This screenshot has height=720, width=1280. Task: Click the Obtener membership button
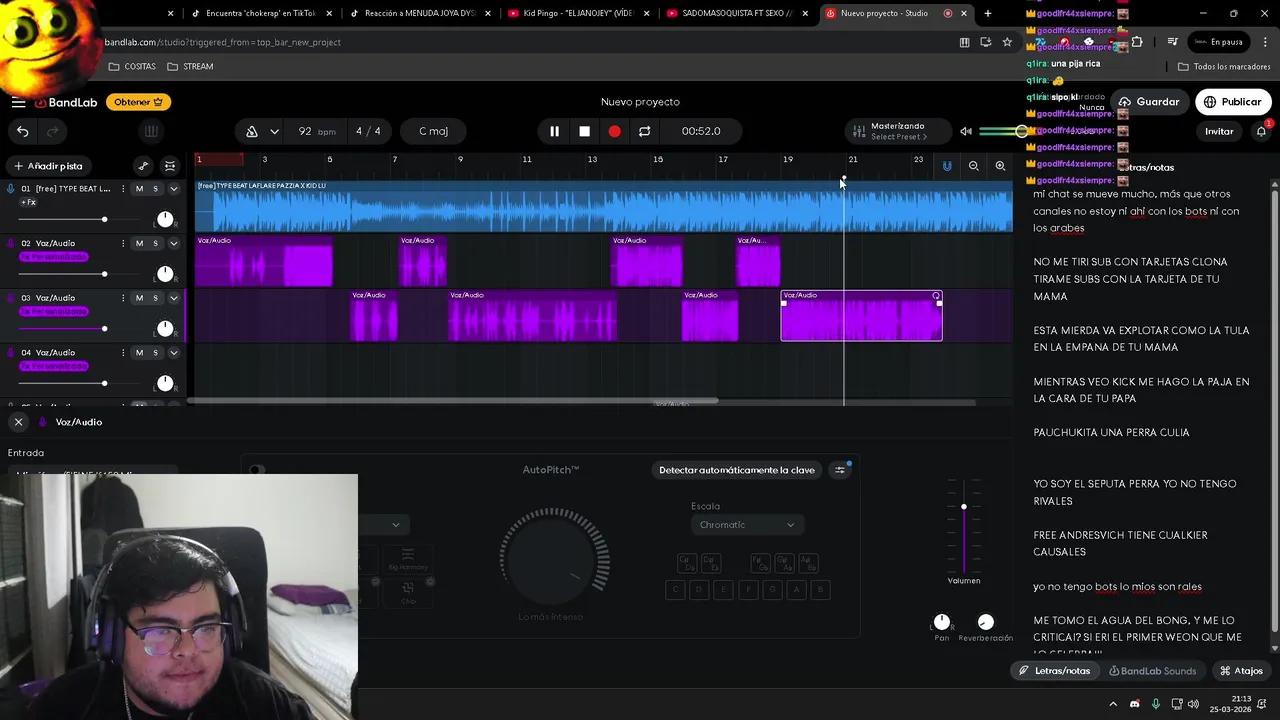[x=138, y=102]
